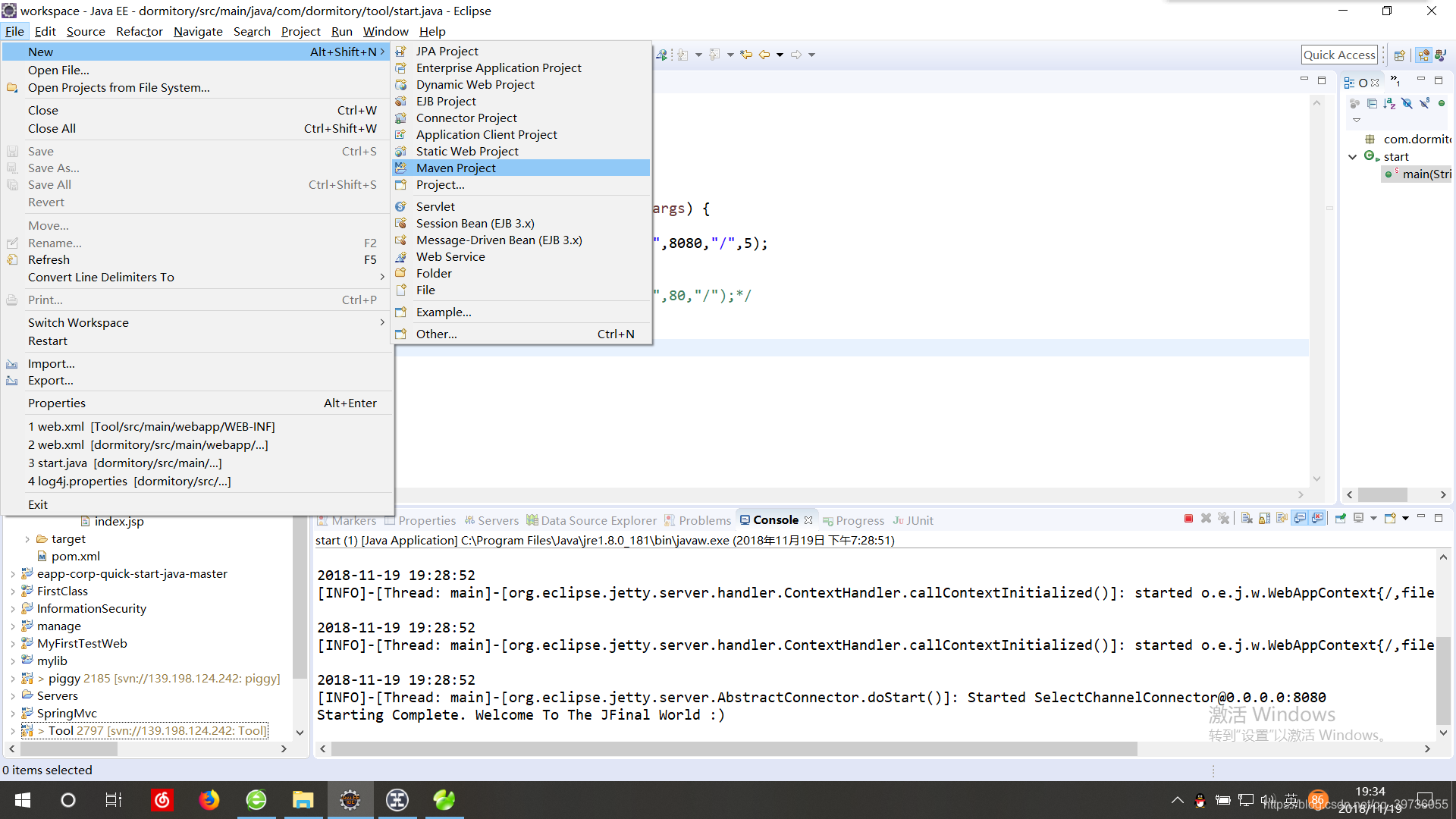This screenshot has width=1456, height=819.
Task: Open Task View on taskbar
Action: 114,800
